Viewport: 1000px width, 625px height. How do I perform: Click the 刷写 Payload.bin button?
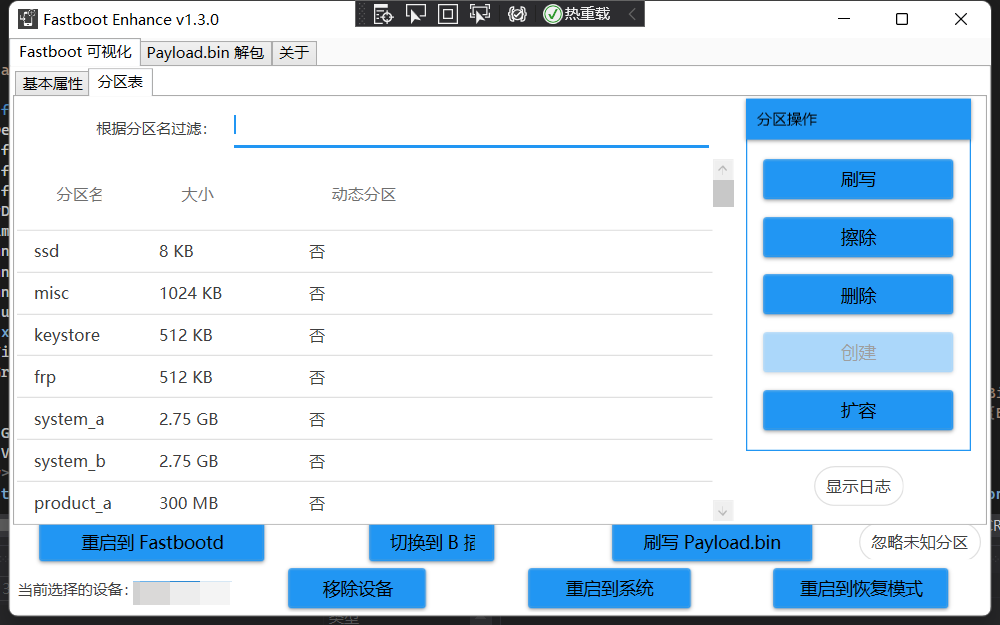[x=712, y=543]
